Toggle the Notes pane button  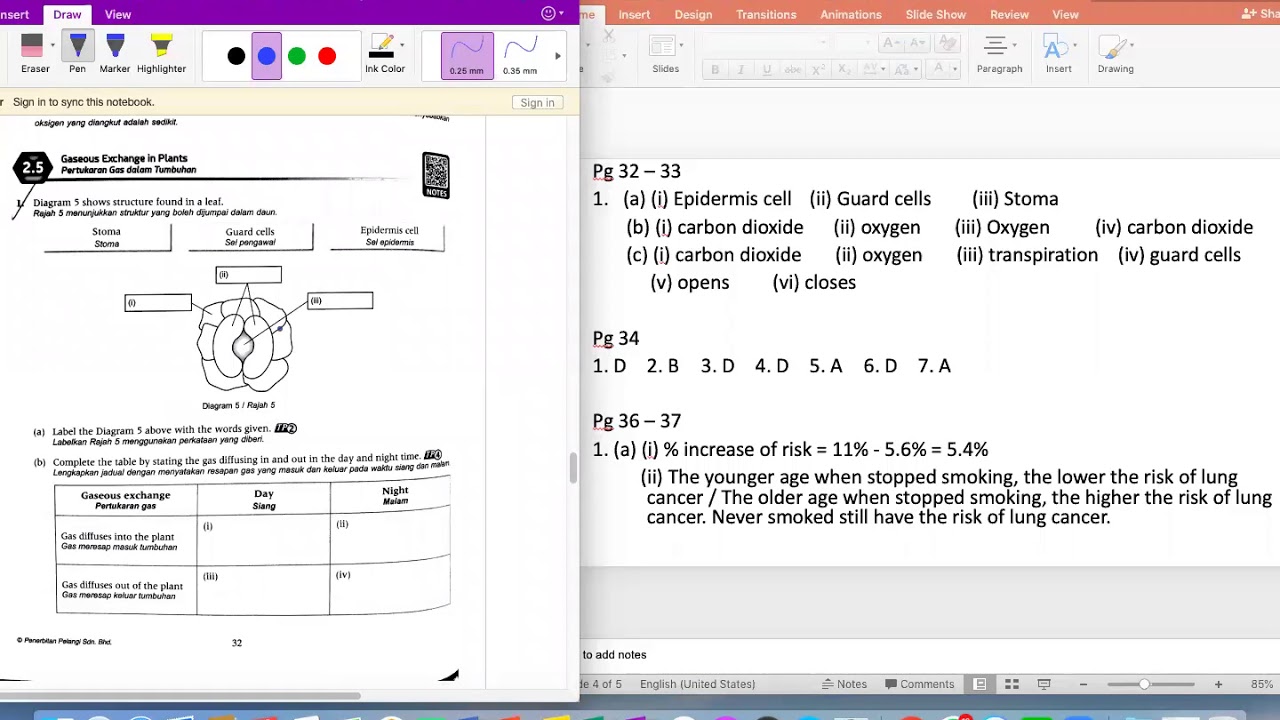844,684
